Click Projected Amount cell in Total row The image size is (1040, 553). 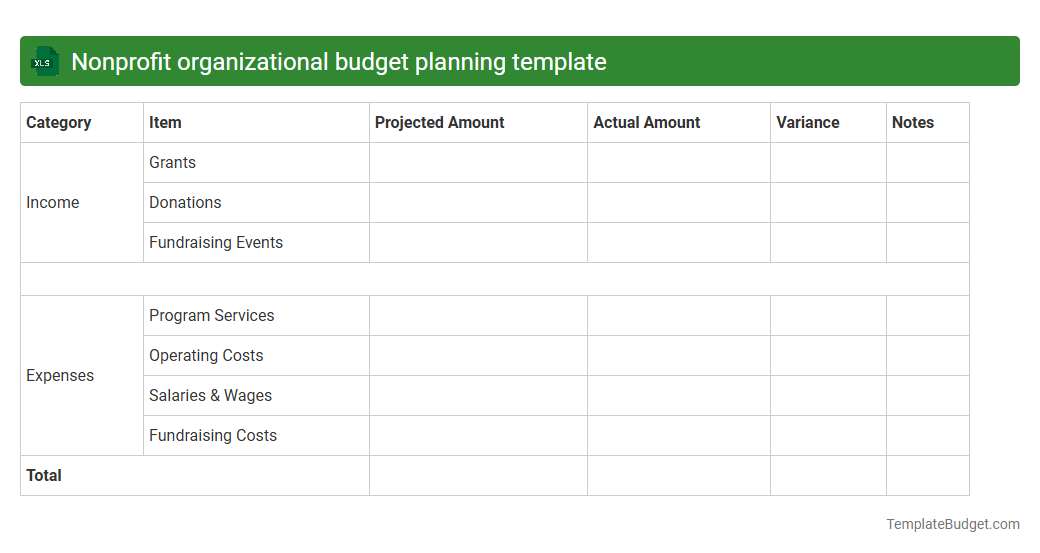tap(478, 475)
